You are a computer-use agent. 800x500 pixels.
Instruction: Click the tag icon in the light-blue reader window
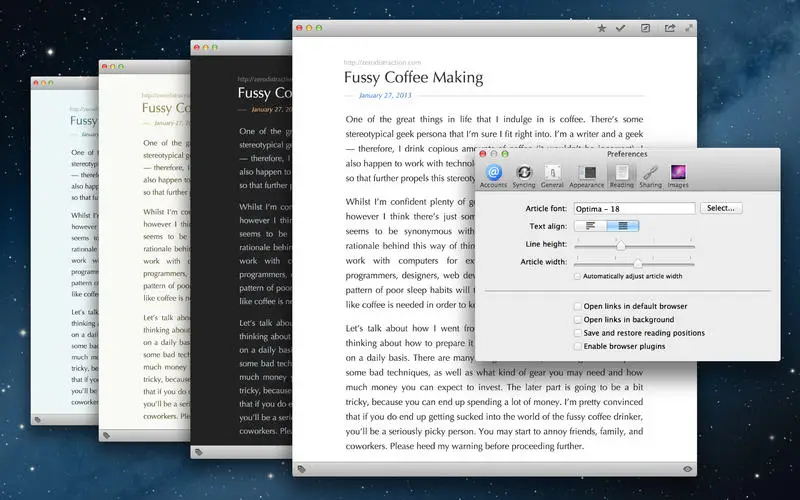tap(37, 420)
